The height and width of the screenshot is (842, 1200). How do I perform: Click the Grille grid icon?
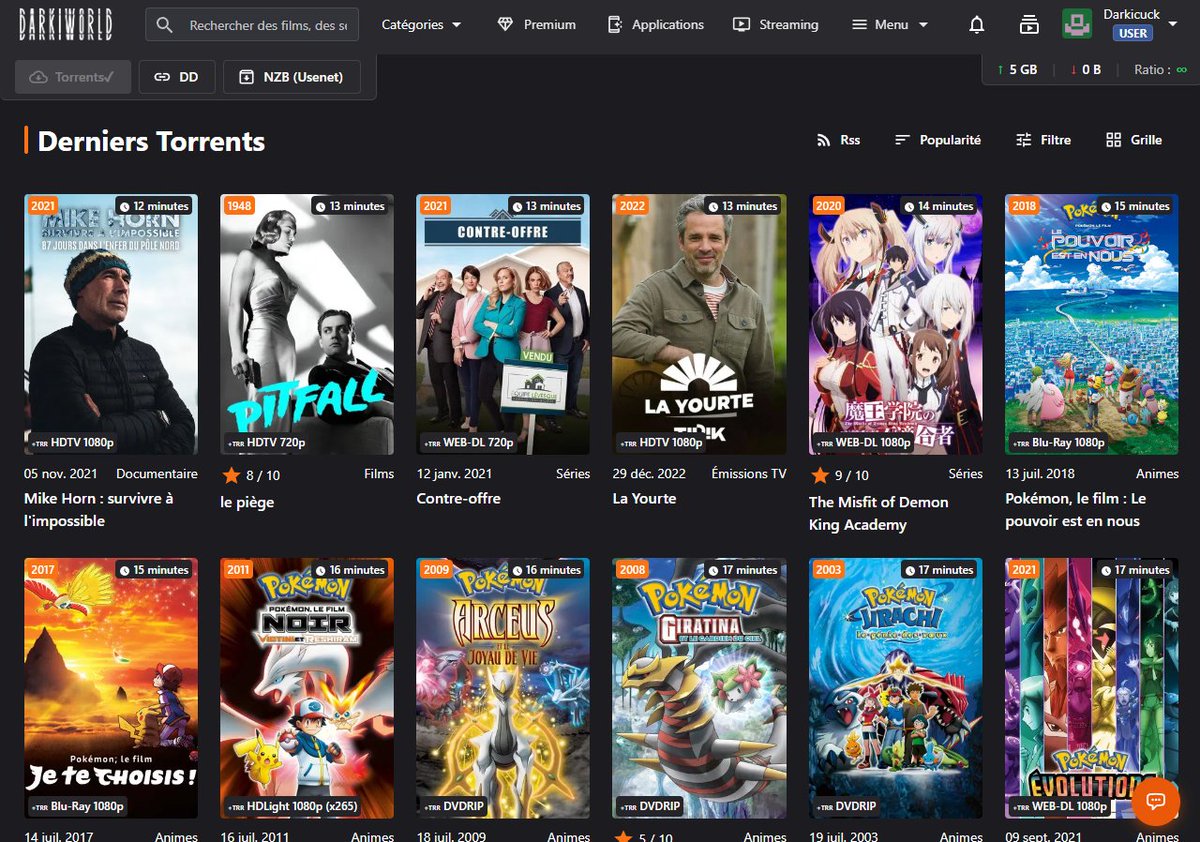(1114, 140)
